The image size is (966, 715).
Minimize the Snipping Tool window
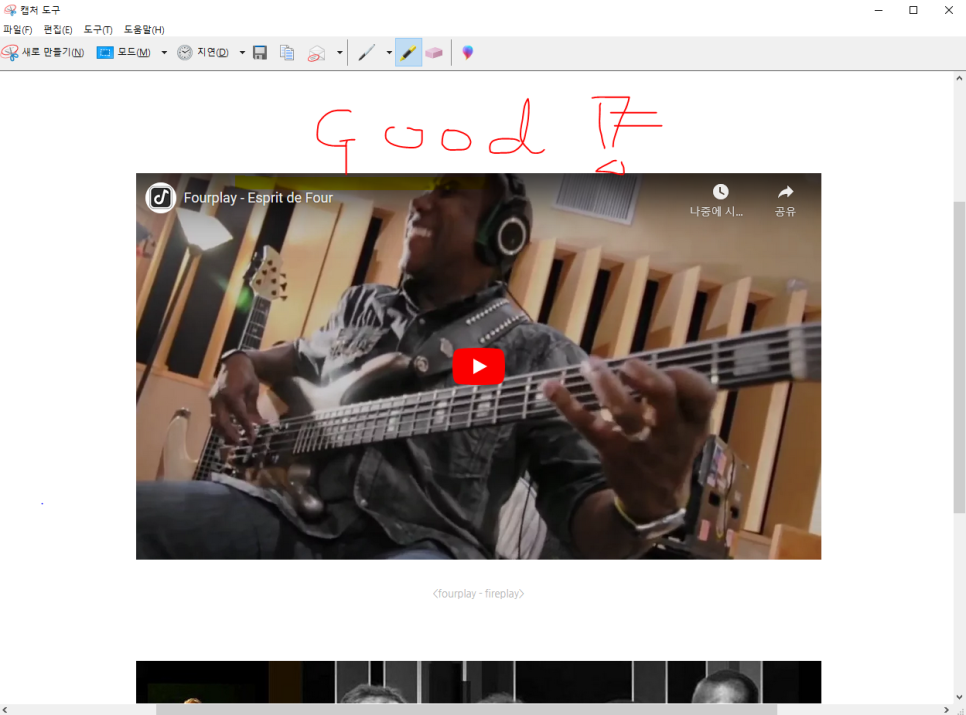click(x=879, y=10)
